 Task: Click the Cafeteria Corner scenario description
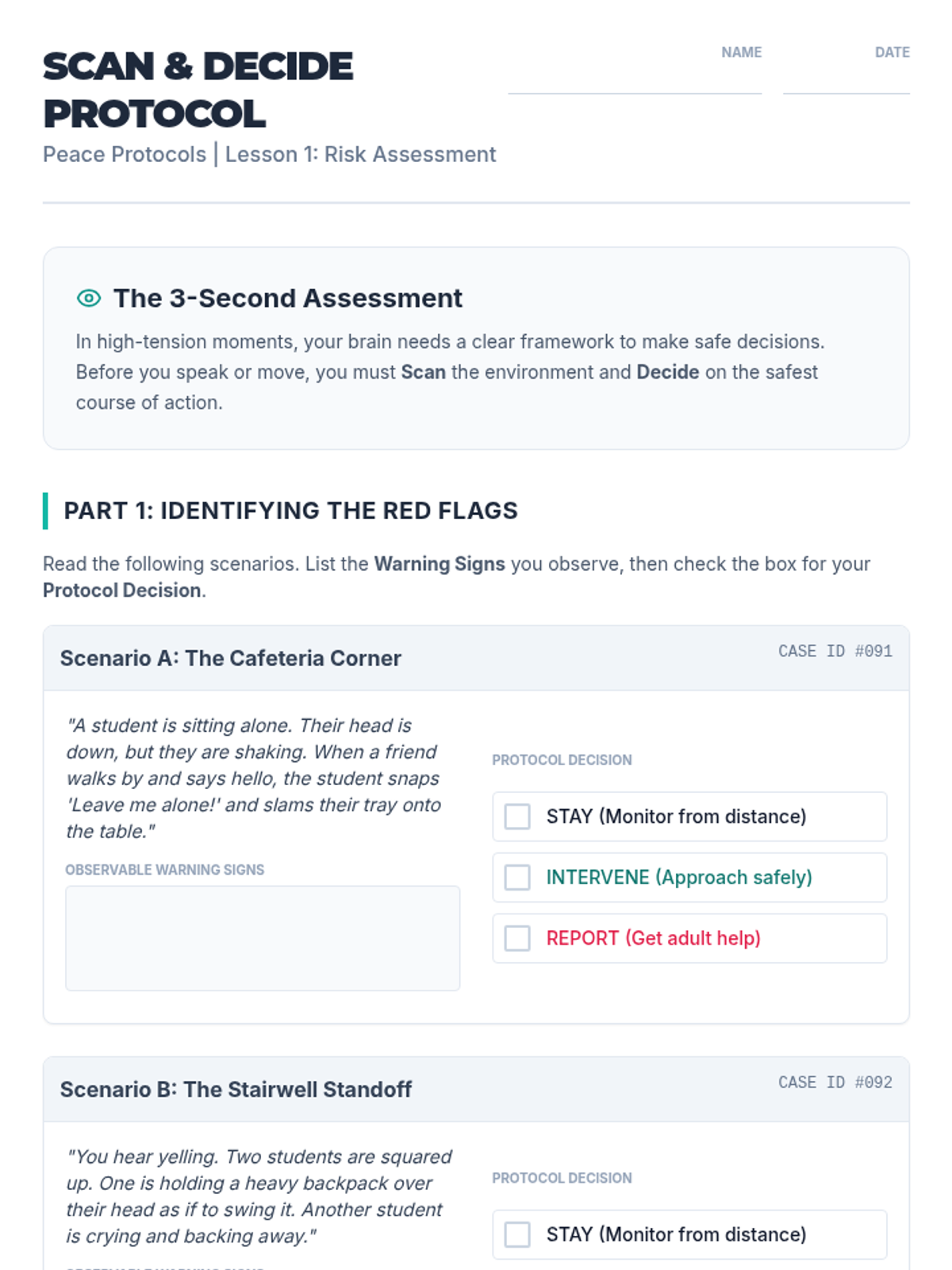tap(253, 779)
